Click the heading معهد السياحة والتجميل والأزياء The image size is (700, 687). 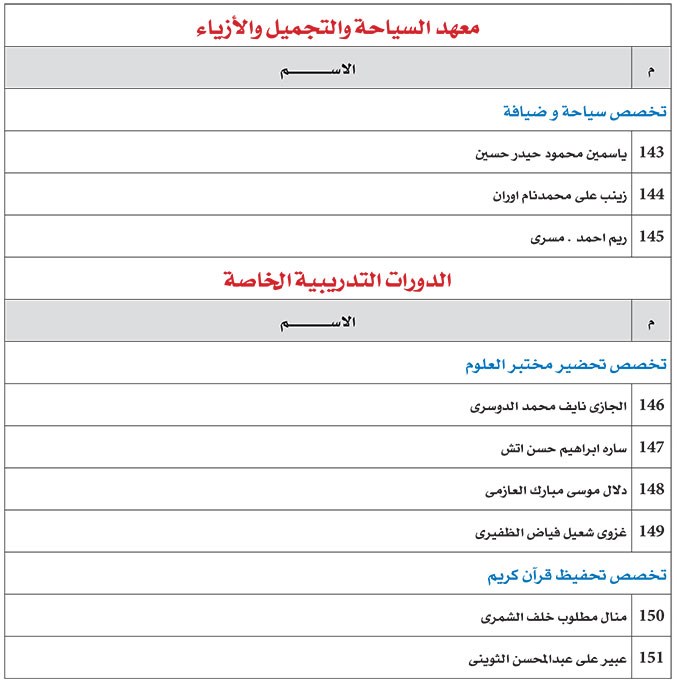pyautogui.click(x=338, y=28)
